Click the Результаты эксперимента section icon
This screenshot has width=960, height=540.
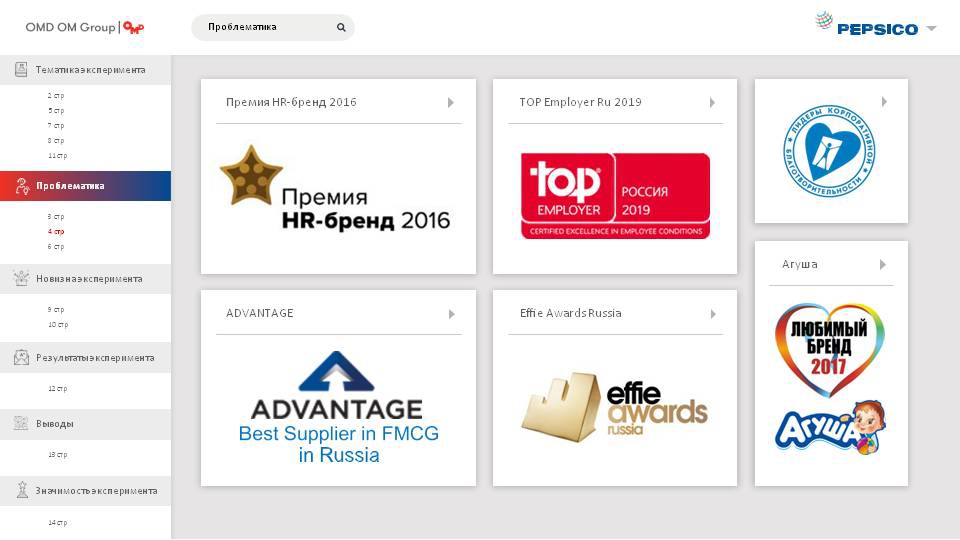point(21,357)
